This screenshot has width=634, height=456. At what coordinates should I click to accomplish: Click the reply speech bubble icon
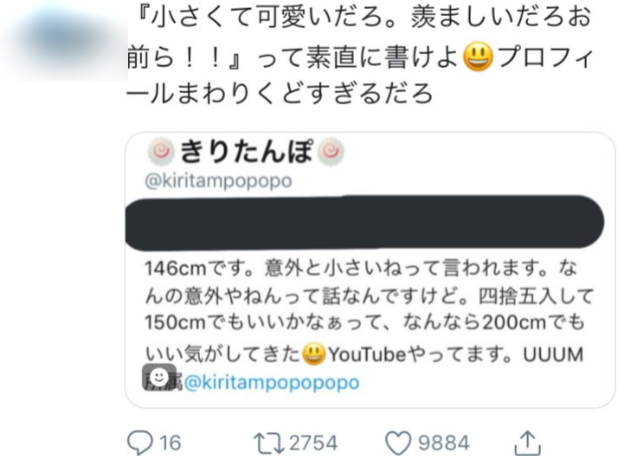pyautogui.click(x=140, y=443)
